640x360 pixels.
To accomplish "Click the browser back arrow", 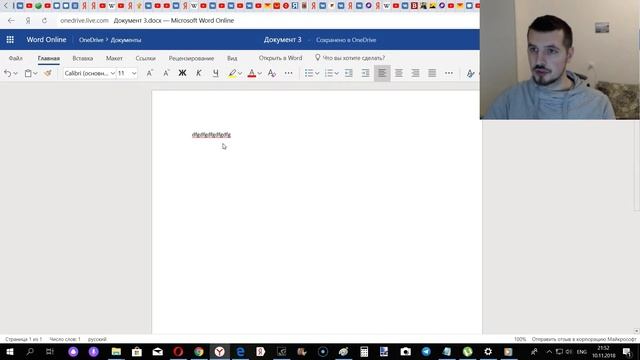I will pos(11,20).
